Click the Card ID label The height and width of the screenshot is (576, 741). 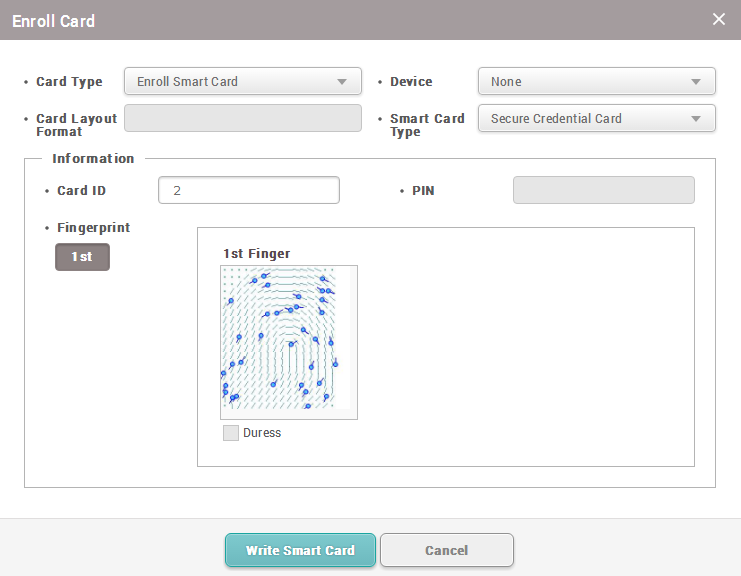(x=81, y=190)
